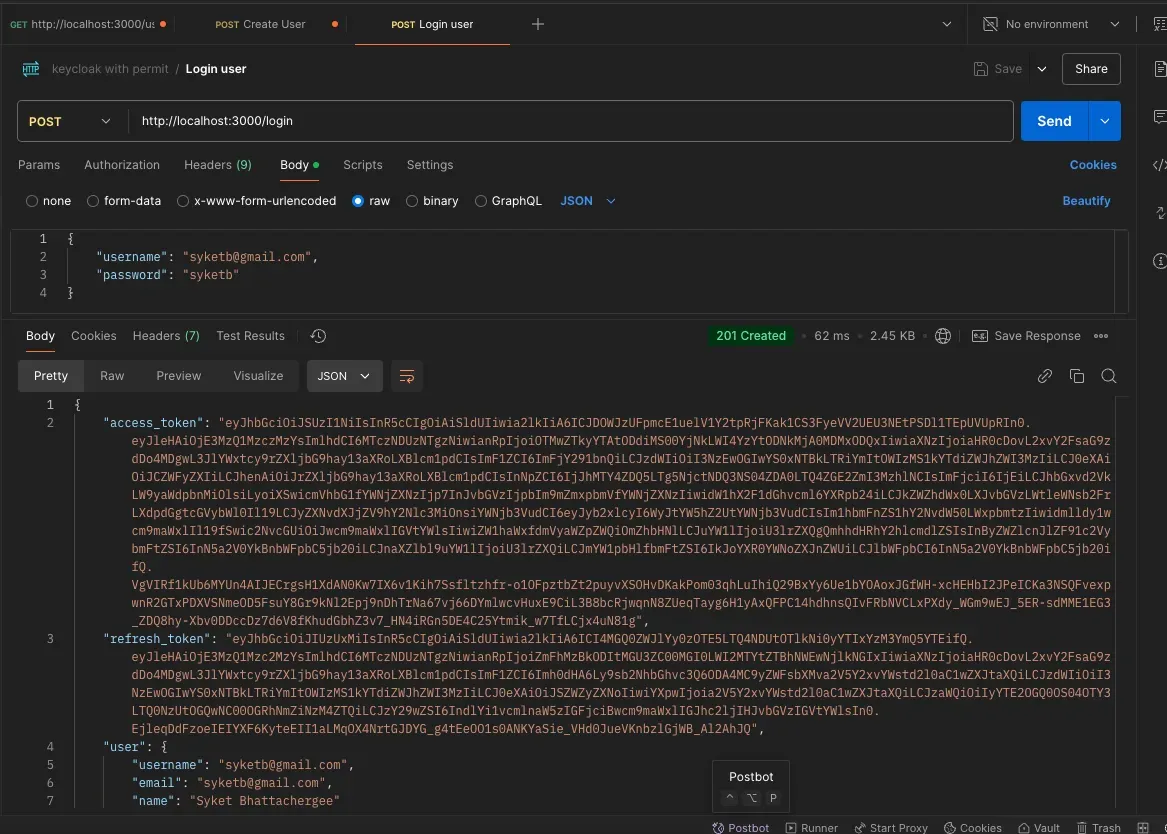Click the request URL input field
This screenshot has width=1167, height=834.
coord(570,121)
